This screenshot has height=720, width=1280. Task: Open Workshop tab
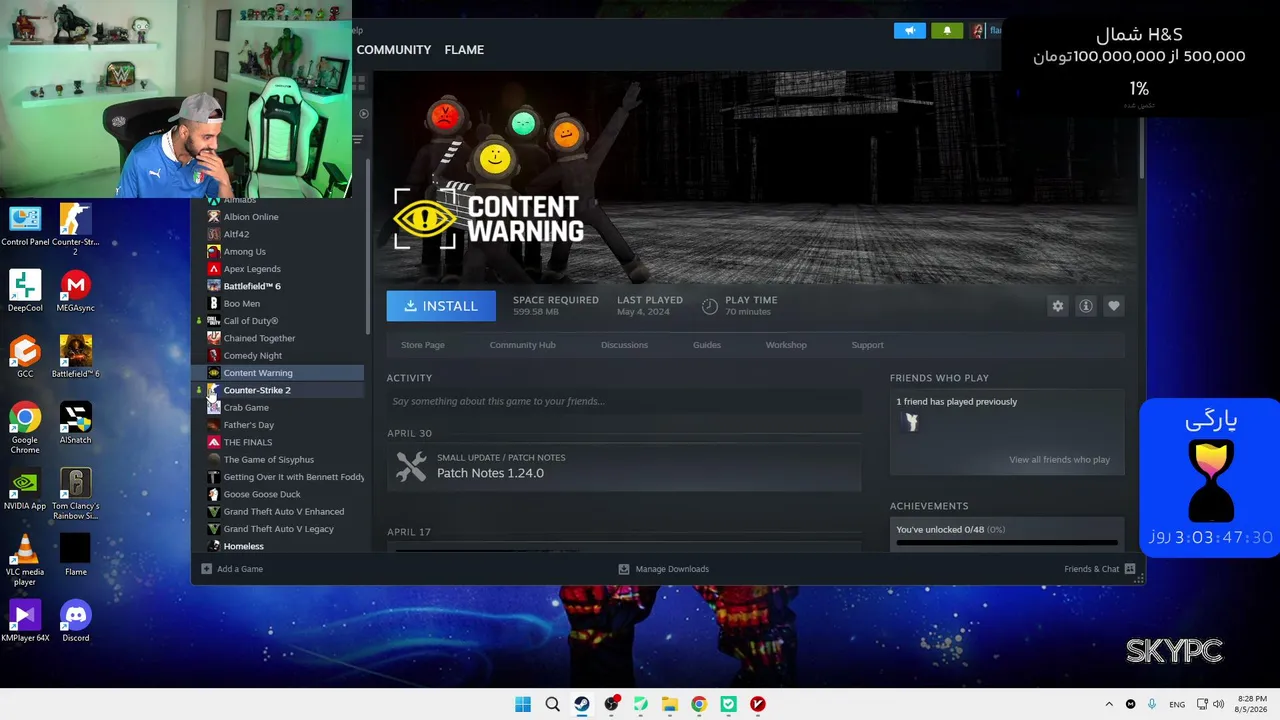(786, 345)
